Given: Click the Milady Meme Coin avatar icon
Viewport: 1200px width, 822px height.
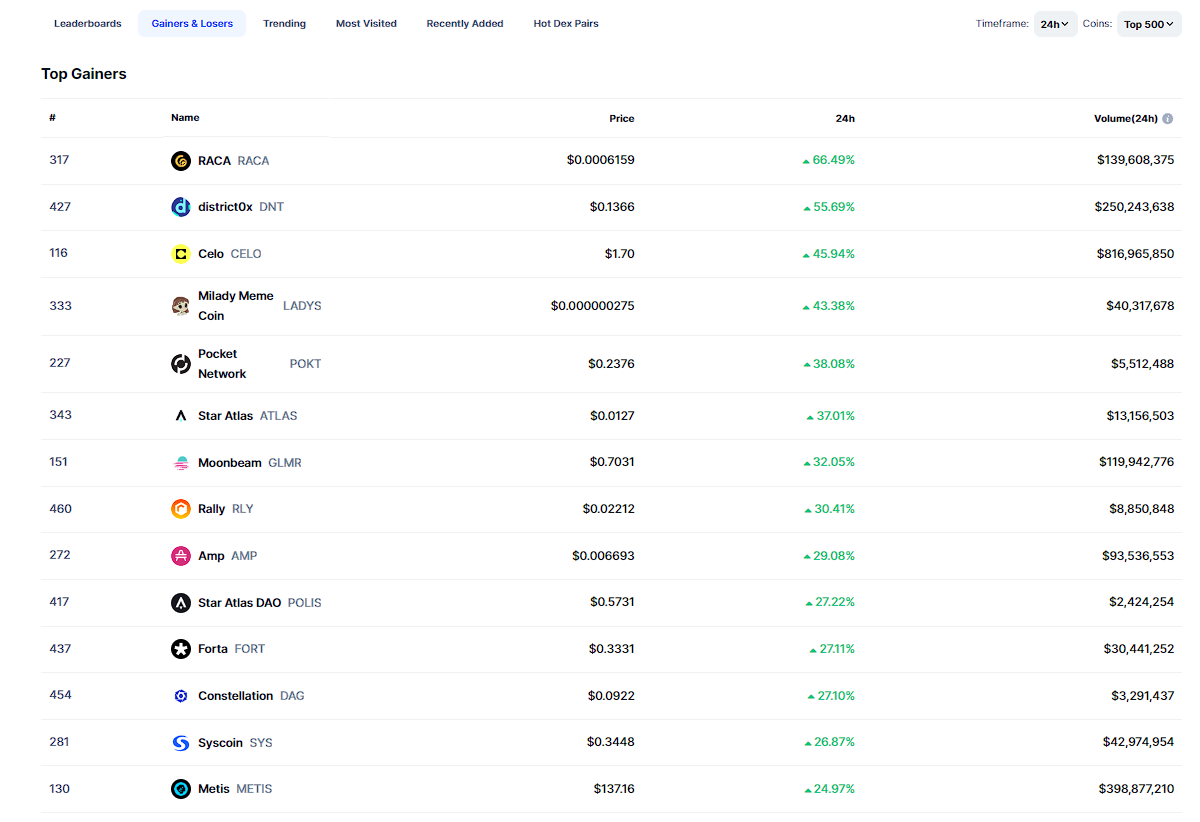Looking at the screenshot, I should pos(180,306).
